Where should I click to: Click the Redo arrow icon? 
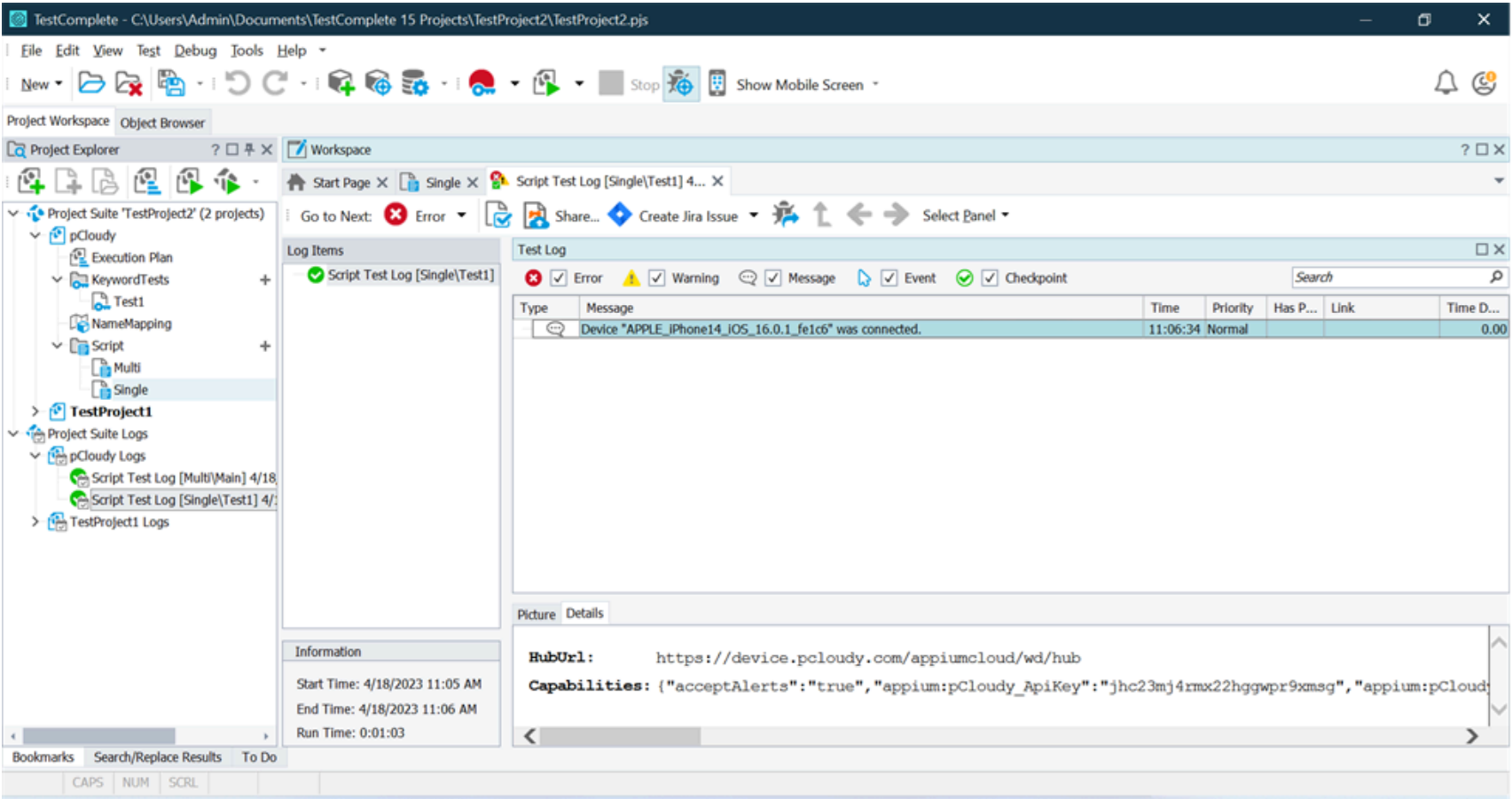(275, 83)
